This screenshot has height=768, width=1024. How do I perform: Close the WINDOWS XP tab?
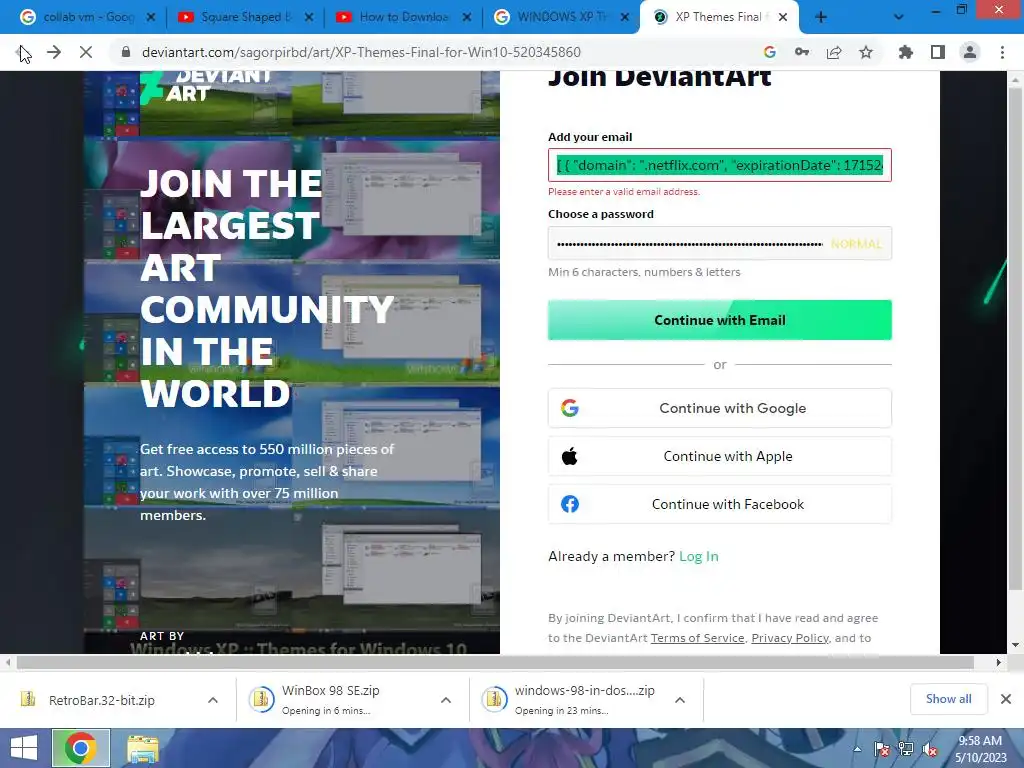tap(625, 18)
